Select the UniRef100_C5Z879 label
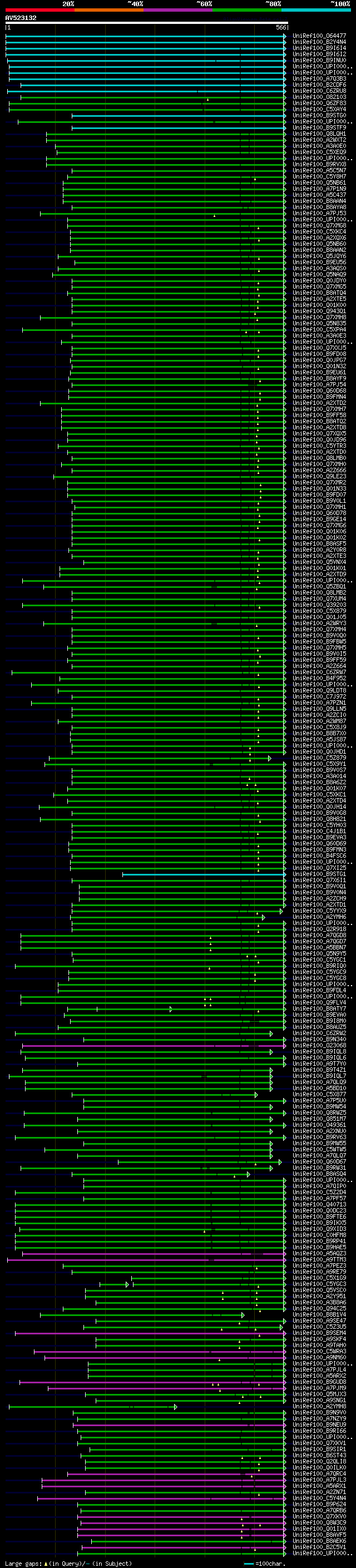 [x=319, y=759]
